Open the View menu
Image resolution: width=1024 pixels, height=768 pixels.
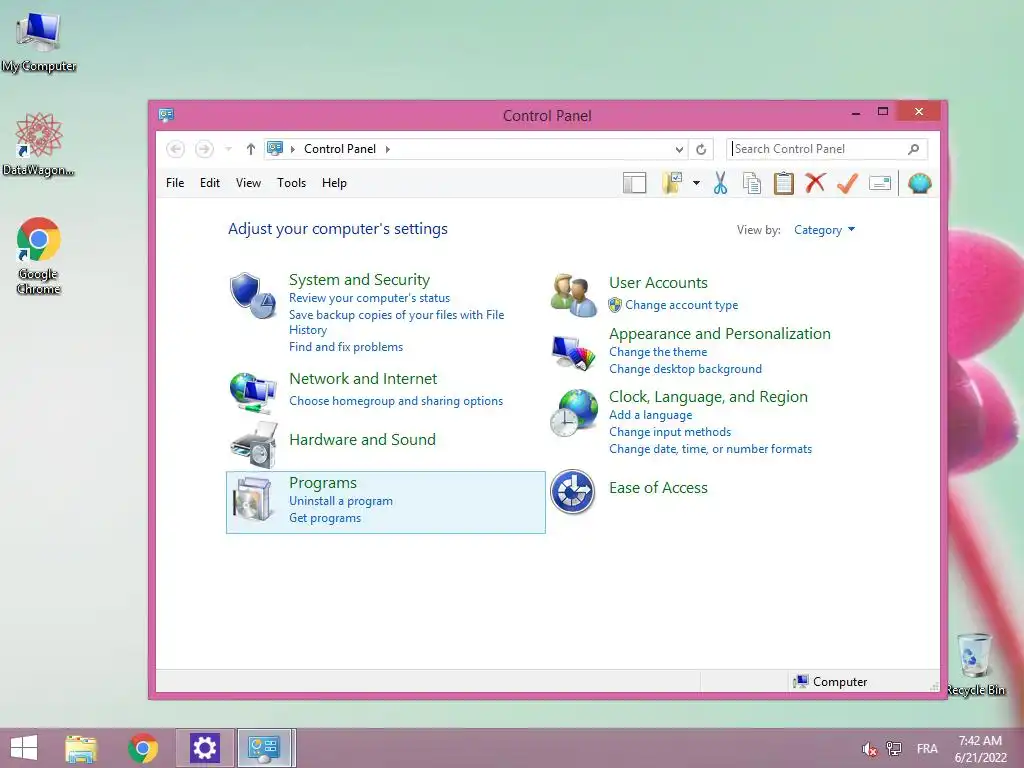(248, 183)
